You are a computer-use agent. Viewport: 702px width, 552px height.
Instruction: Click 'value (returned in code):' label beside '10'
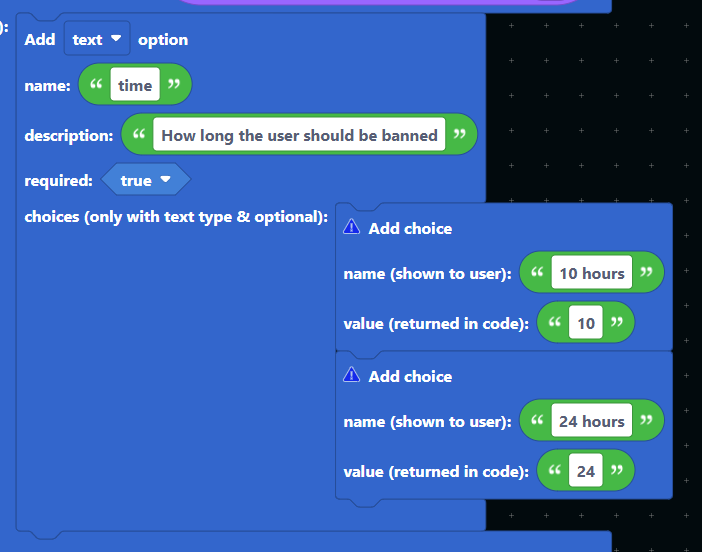click(436, 324)
